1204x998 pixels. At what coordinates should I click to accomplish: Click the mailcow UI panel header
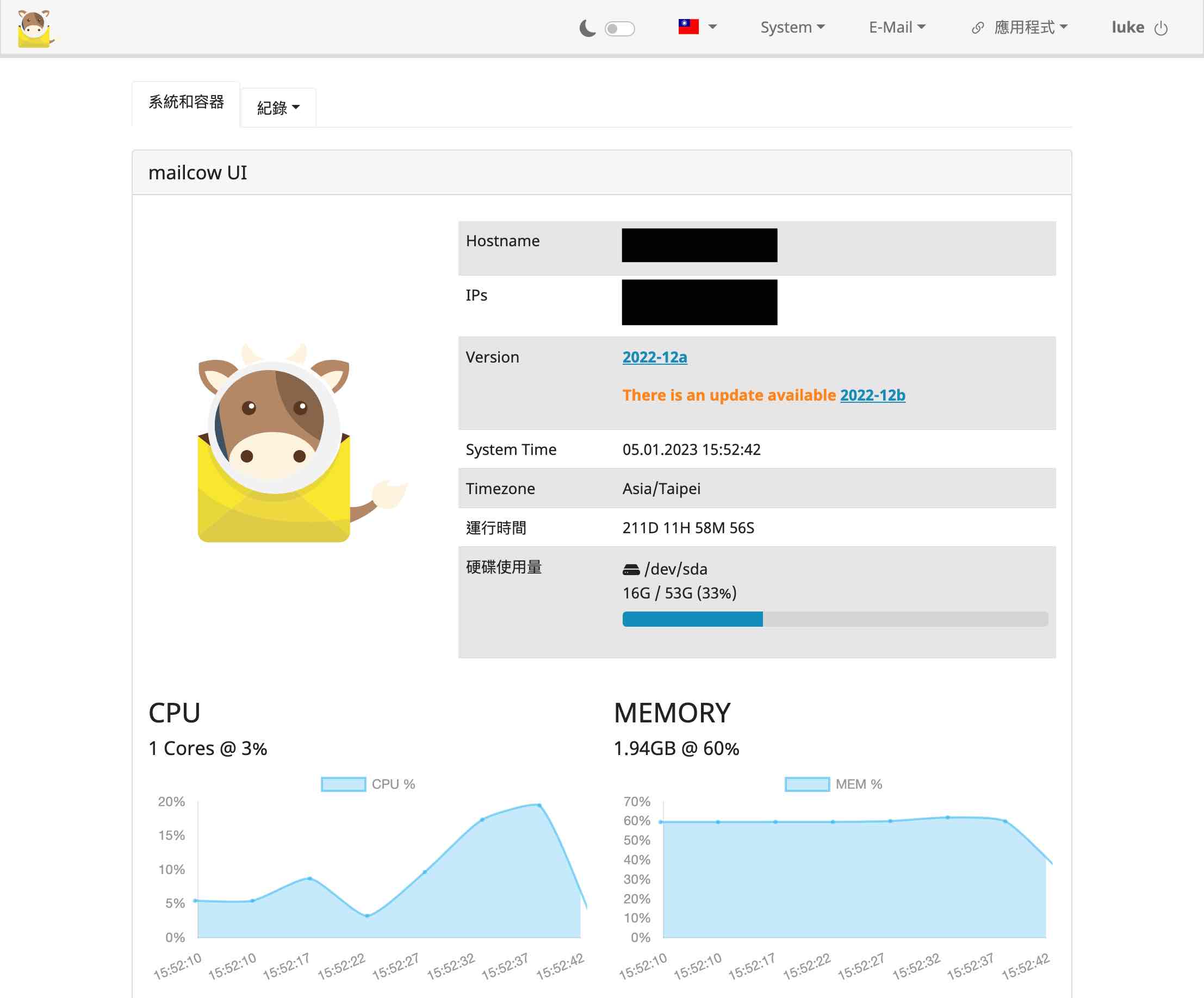coord(601,172)
